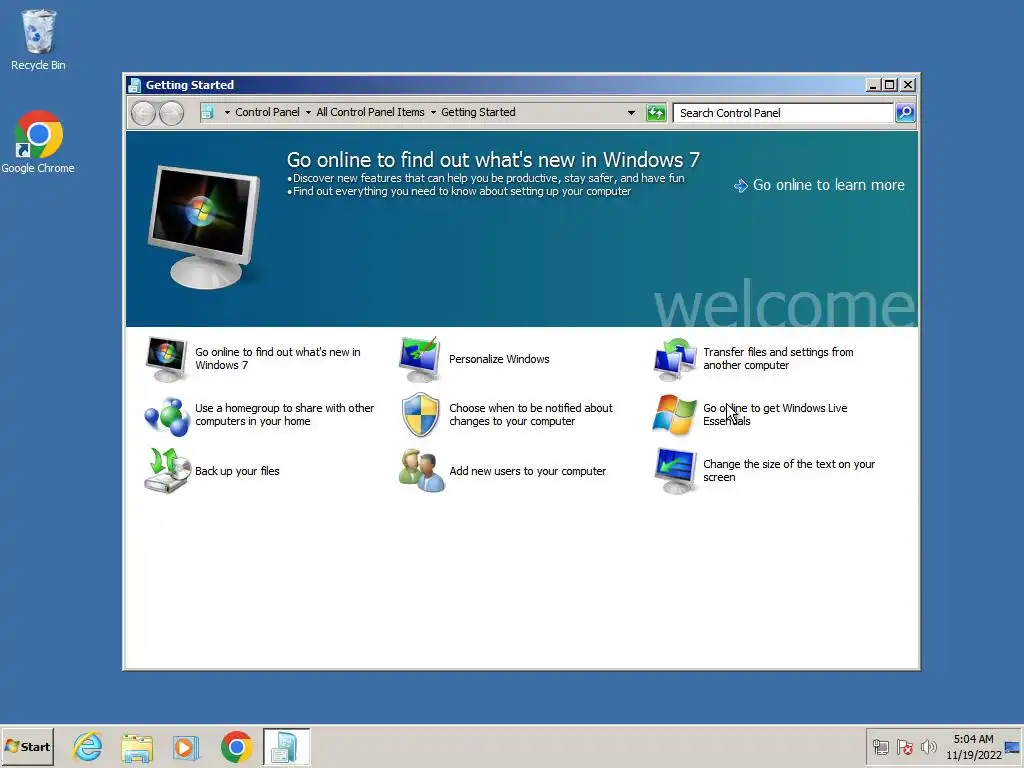Click the Windows Live Essentials flag icon
Screen dimensions: 1024x768
[x=675, y=415]
